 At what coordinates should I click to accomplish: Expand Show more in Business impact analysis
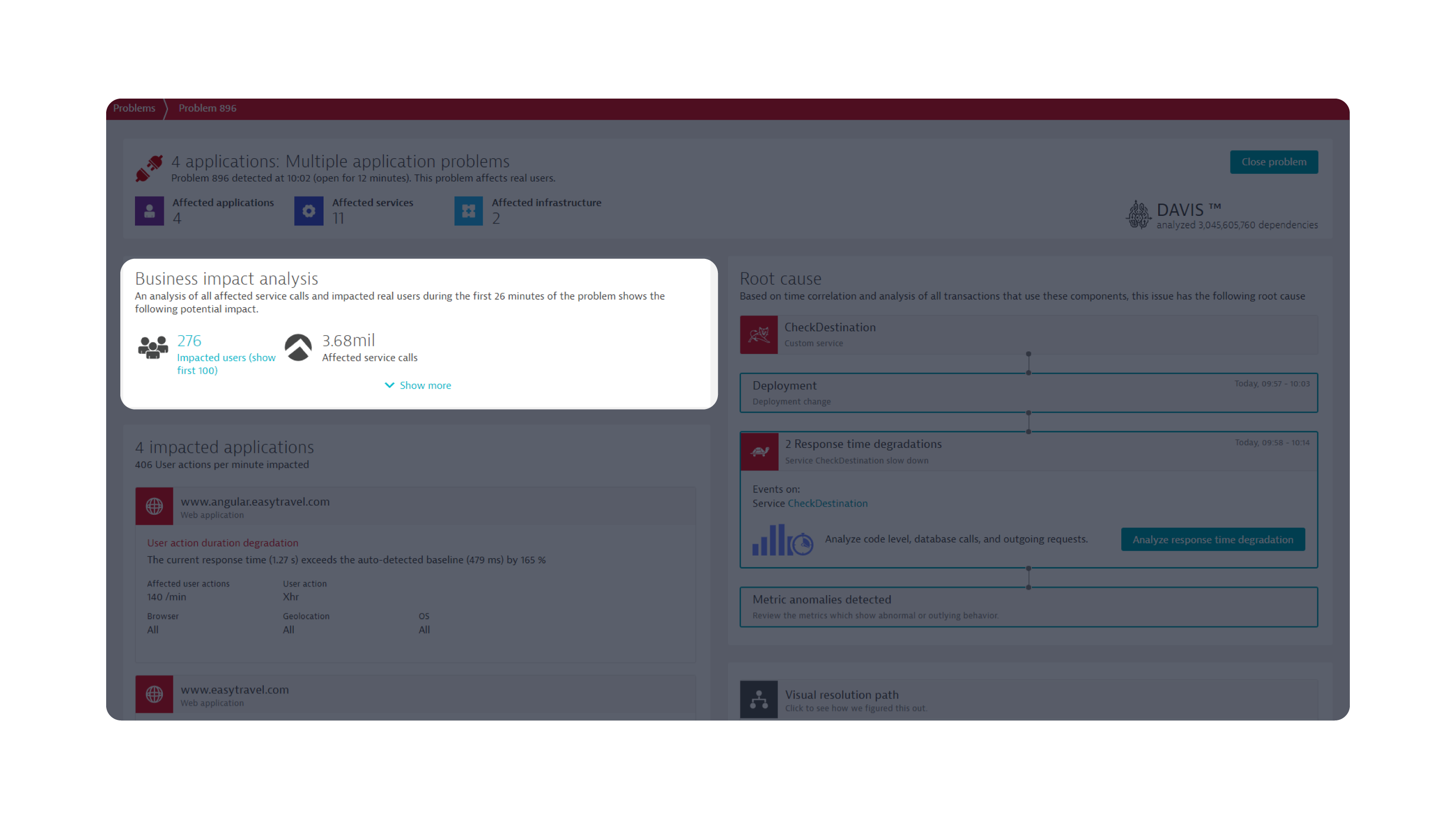[418, 385]
